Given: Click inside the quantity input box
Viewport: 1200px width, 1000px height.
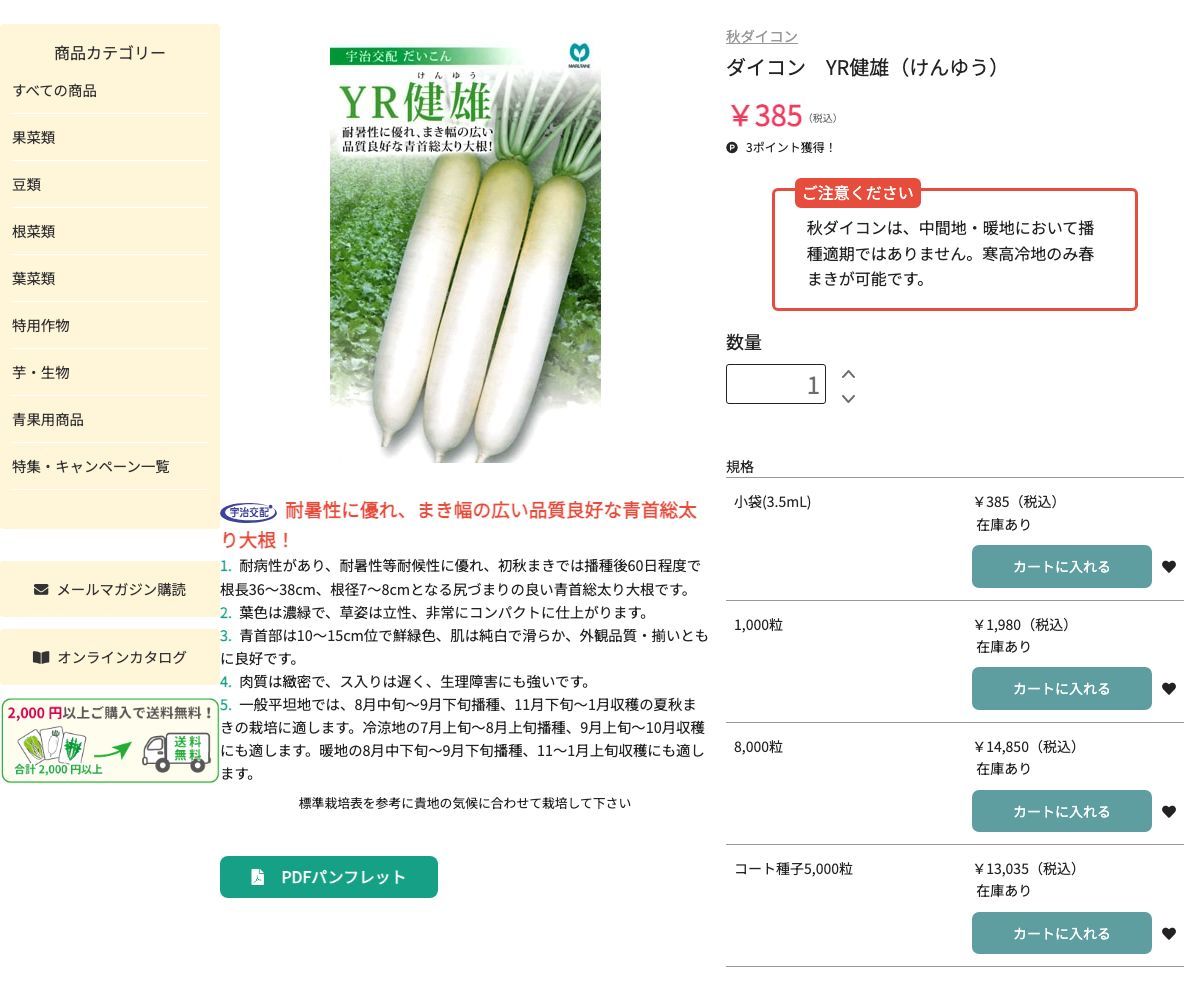Looking at the screenshot, I should tap(776, 383).
